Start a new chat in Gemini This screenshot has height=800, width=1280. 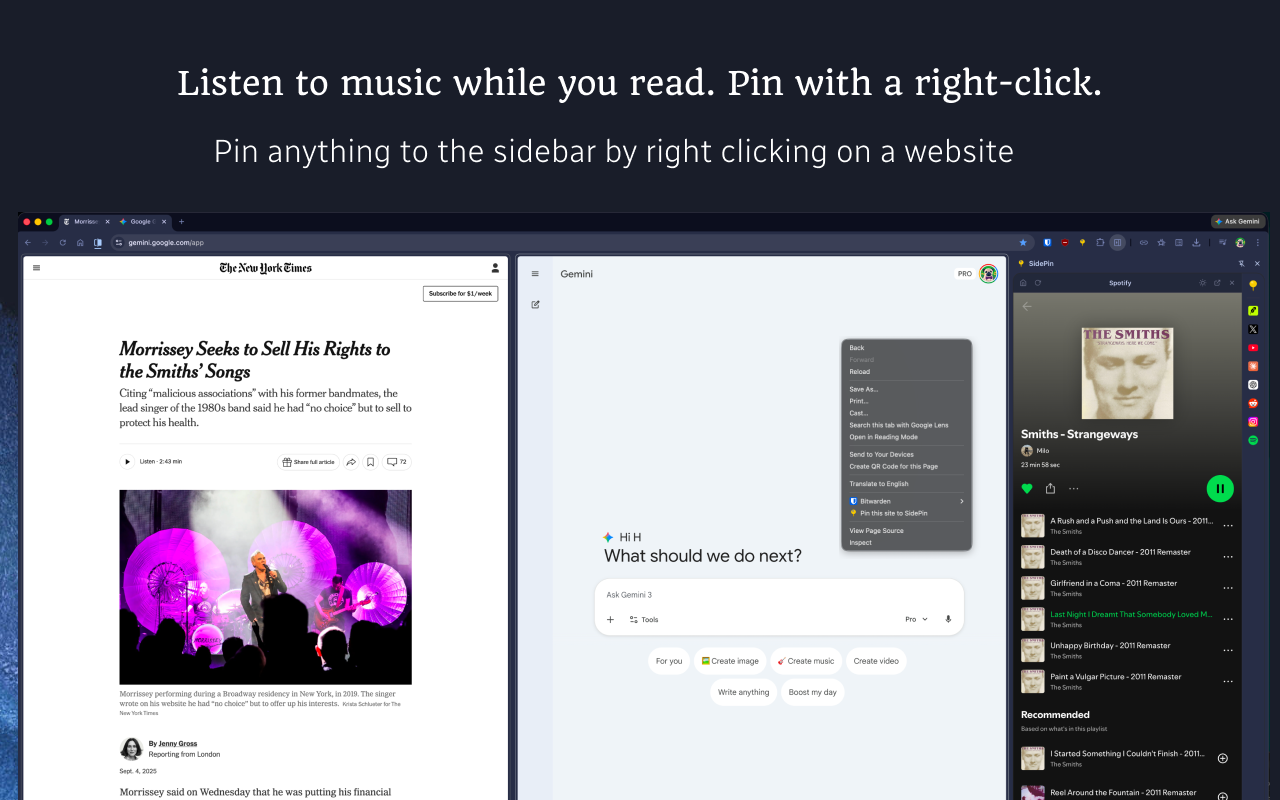pos(535,304)
